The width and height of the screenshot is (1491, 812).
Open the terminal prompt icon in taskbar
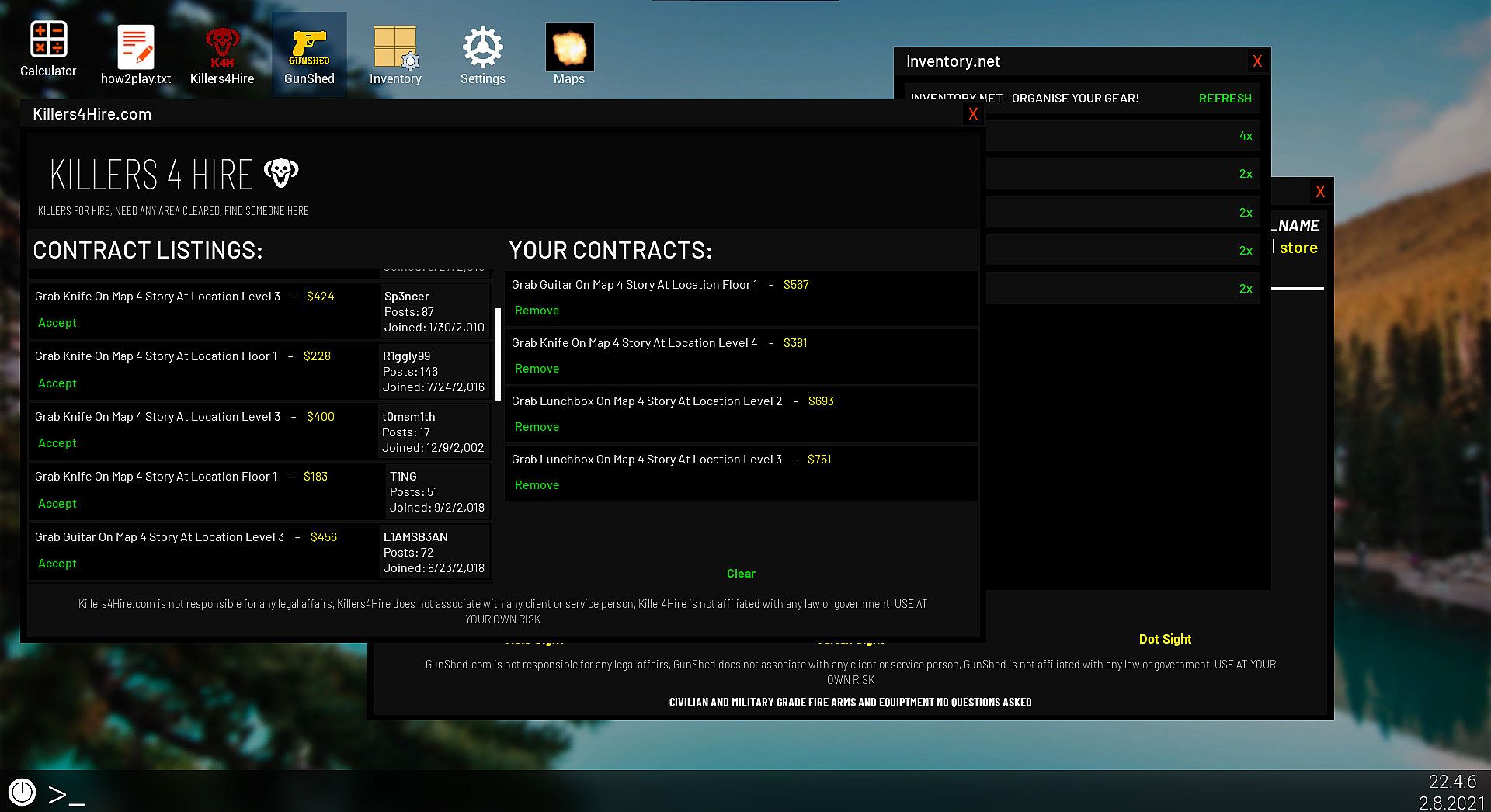67,795
